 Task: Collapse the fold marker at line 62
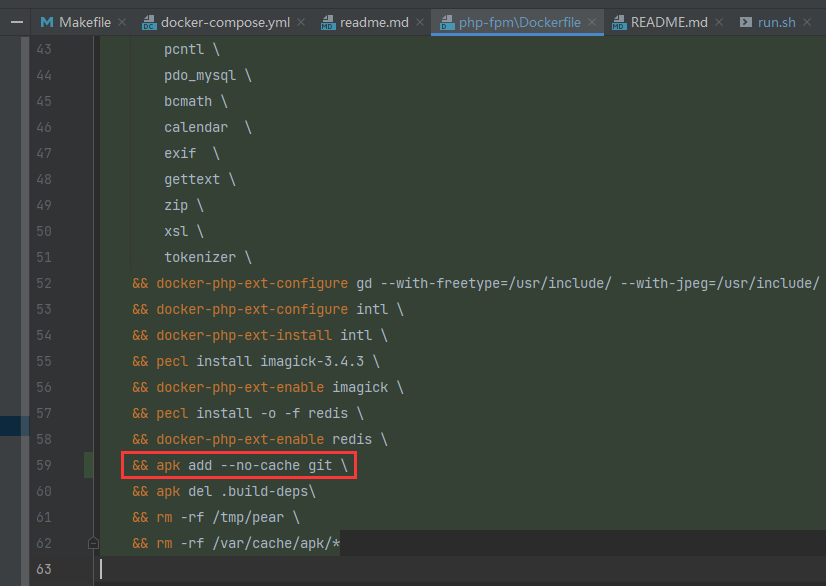tap(93, 543)
